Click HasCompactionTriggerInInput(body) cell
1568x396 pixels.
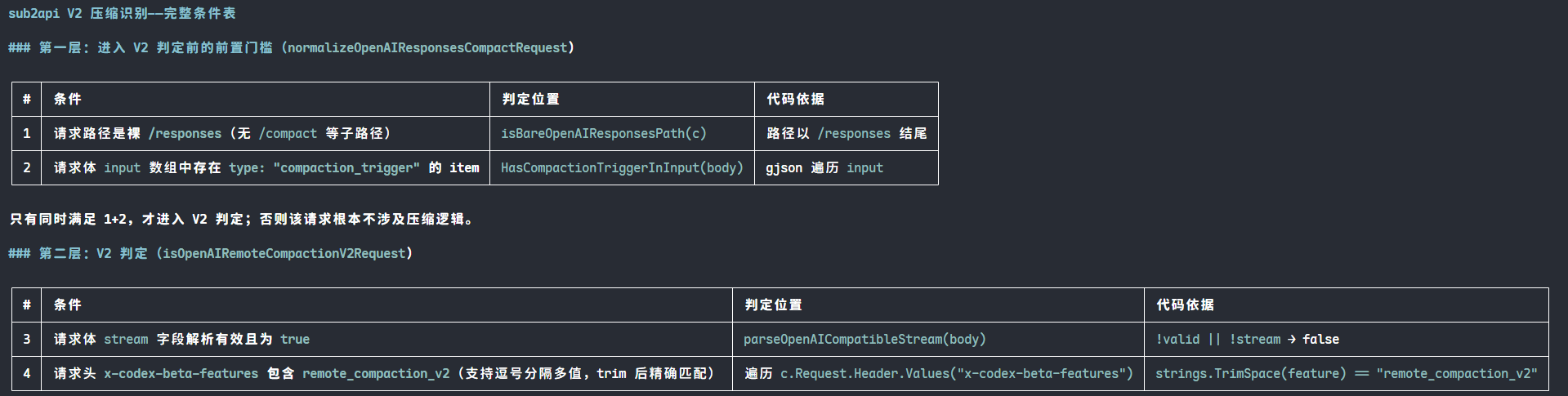coord(622,167)
